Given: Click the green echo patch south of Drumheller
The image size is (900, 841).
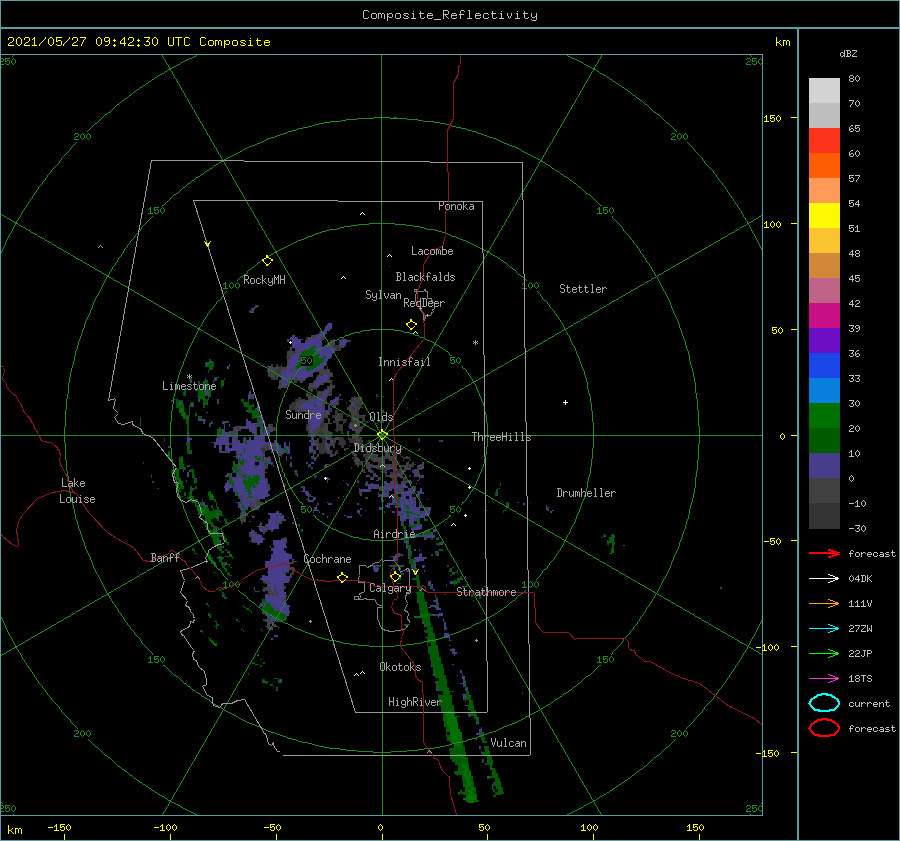Looking at the screenshot, I should point(610,542).
